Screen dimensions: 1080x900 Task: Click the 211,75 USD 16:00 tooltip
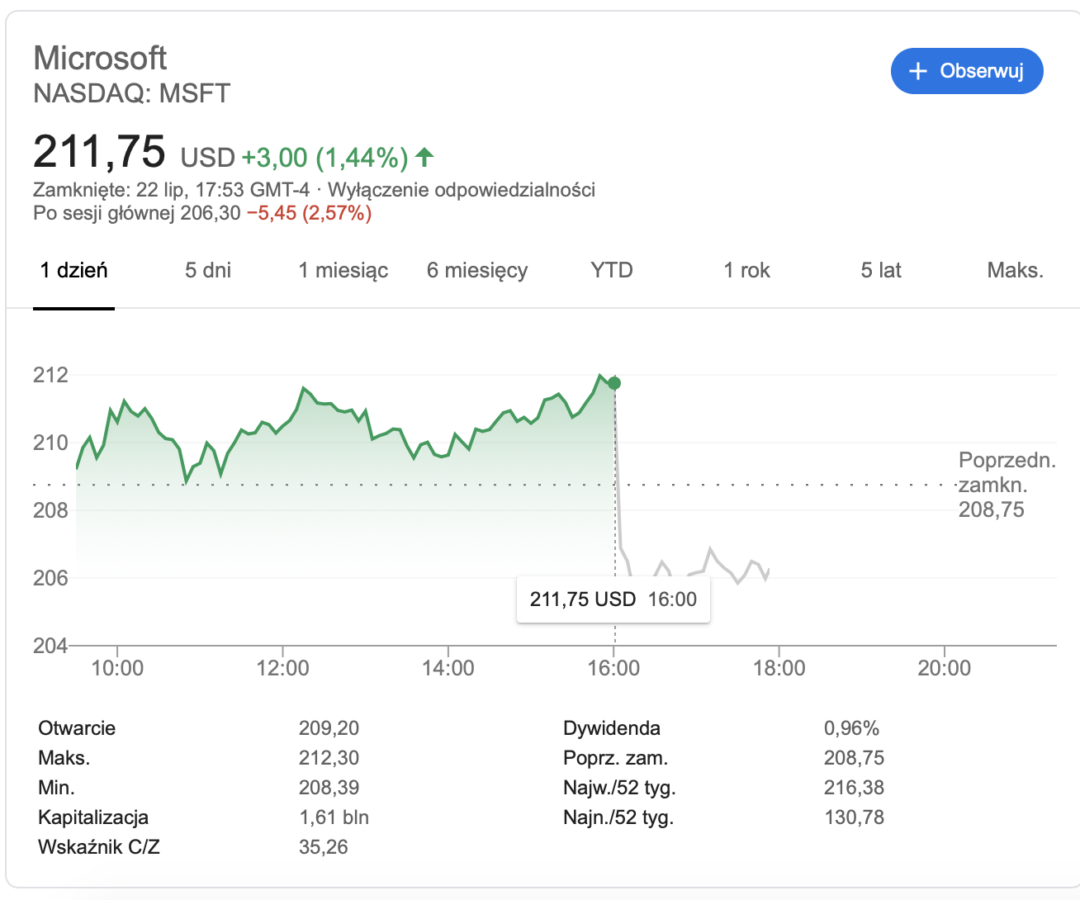coord(613,599)
